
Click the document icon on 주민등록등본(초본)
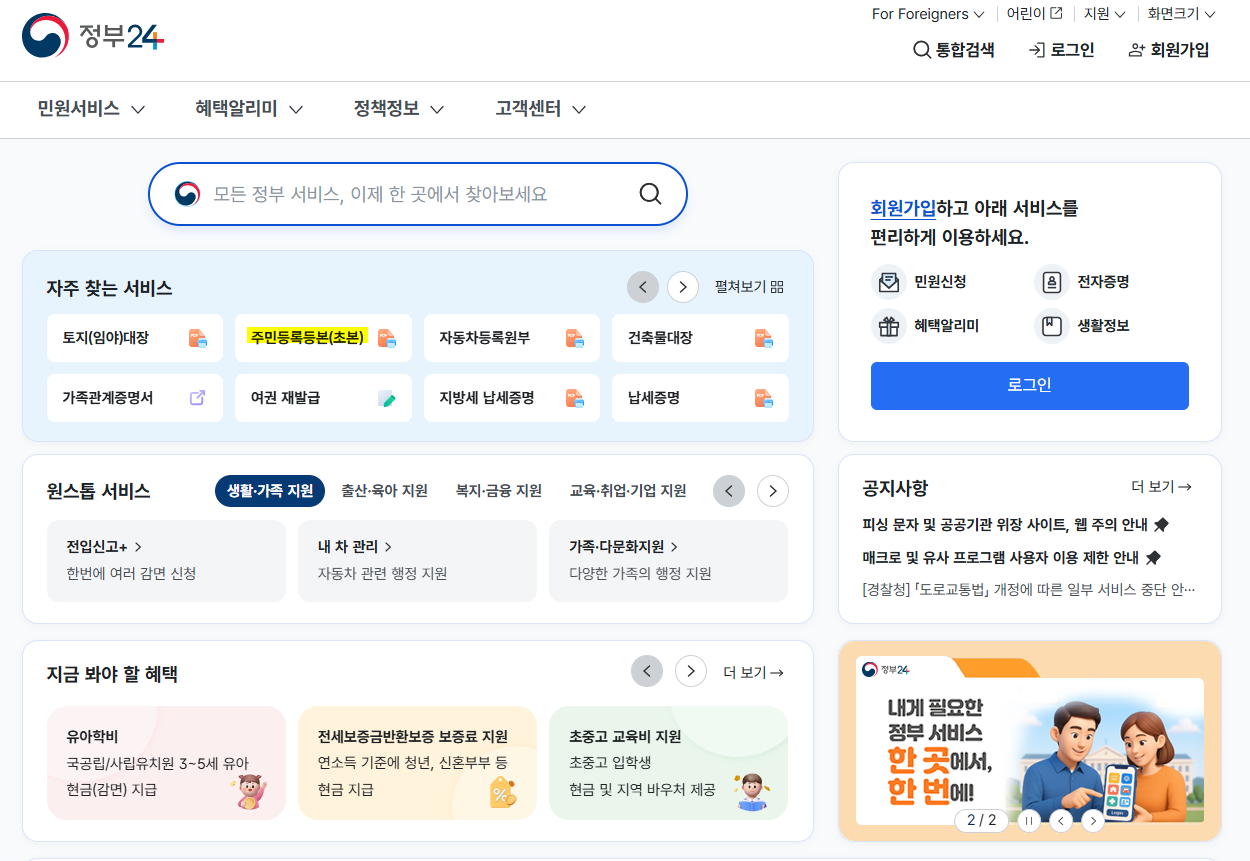[x=385, y=338]
